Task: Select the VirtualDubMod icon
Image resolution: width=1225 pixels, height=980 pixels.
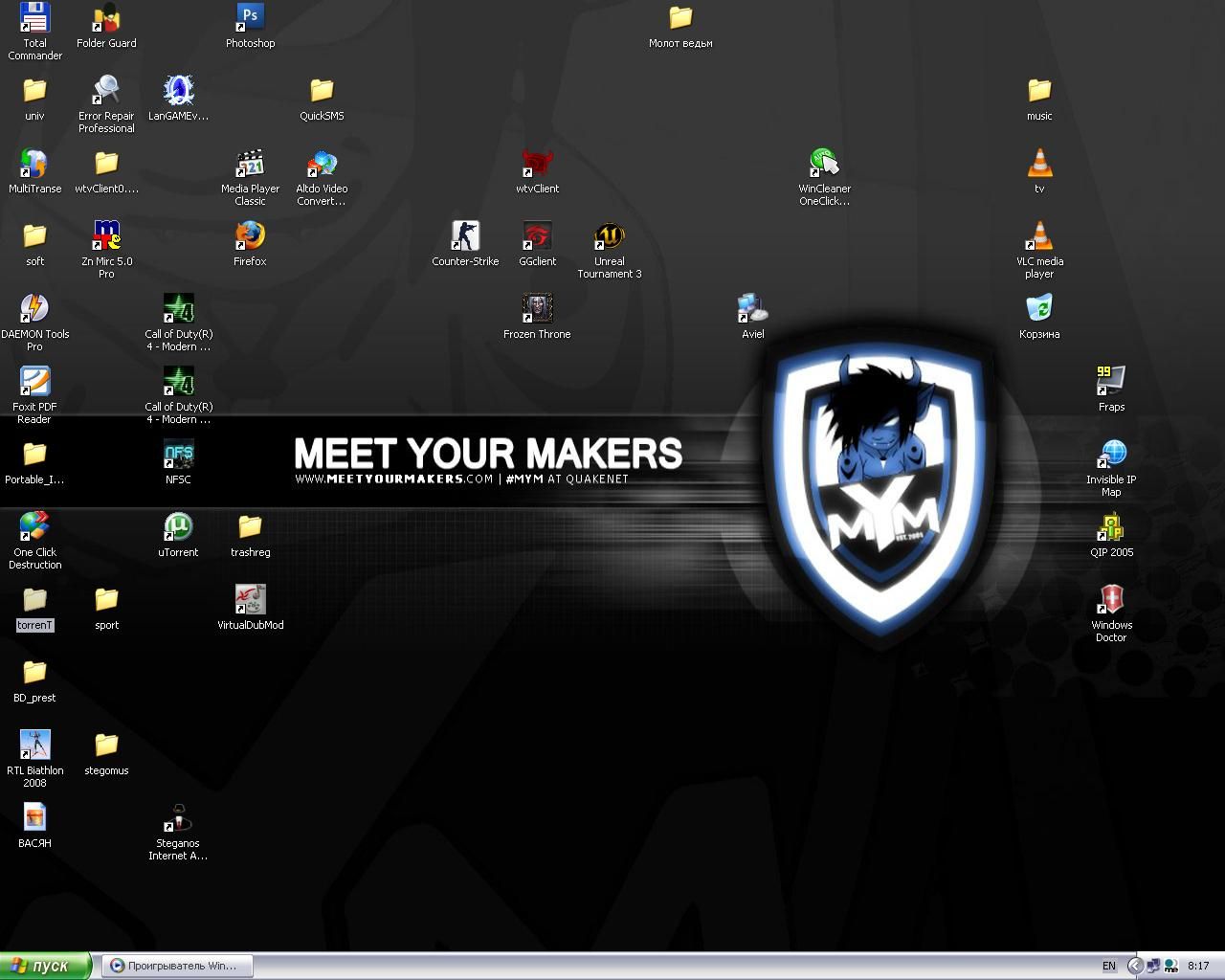Action: [250, 599]
